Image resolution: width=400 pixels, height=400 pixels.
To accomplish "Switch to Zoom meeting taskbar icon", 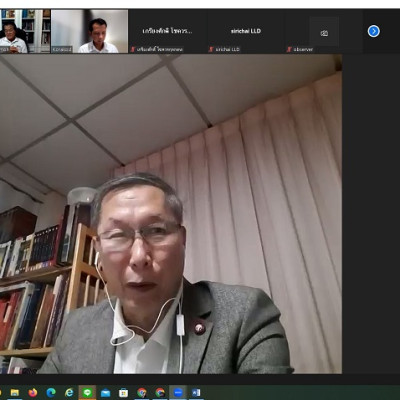I will pyautogui.click(x=178, y=392).
